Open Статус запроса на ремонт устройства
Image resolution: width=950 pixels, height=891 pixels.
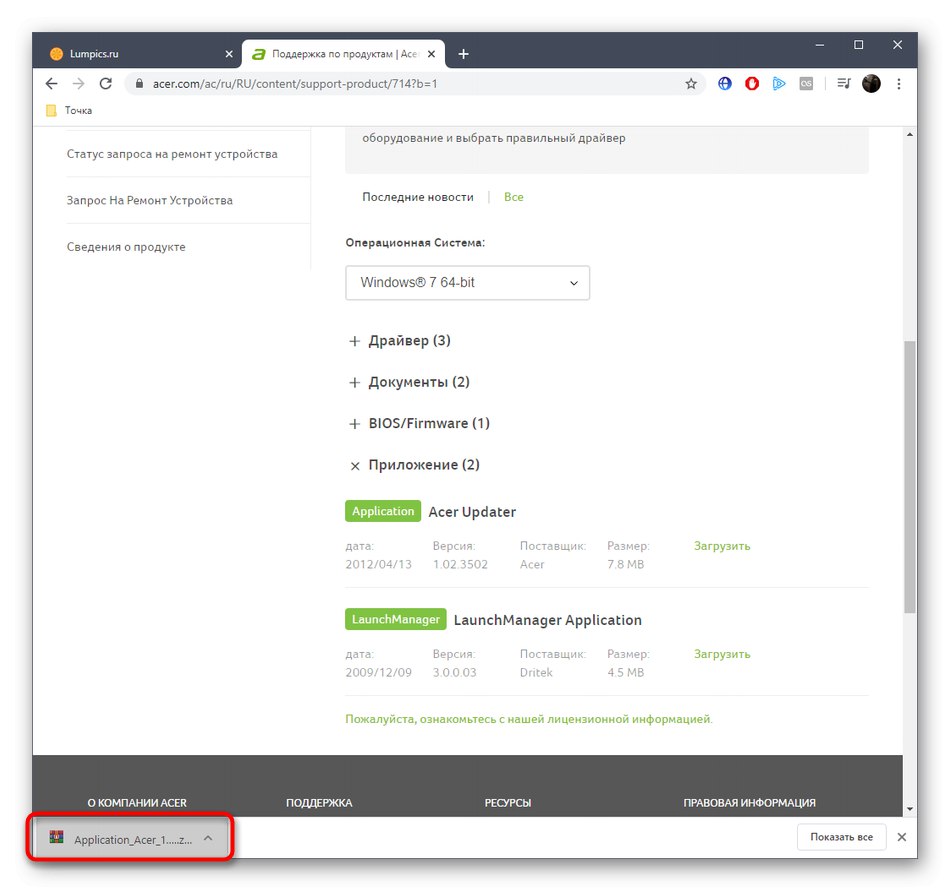pos(172,154)
